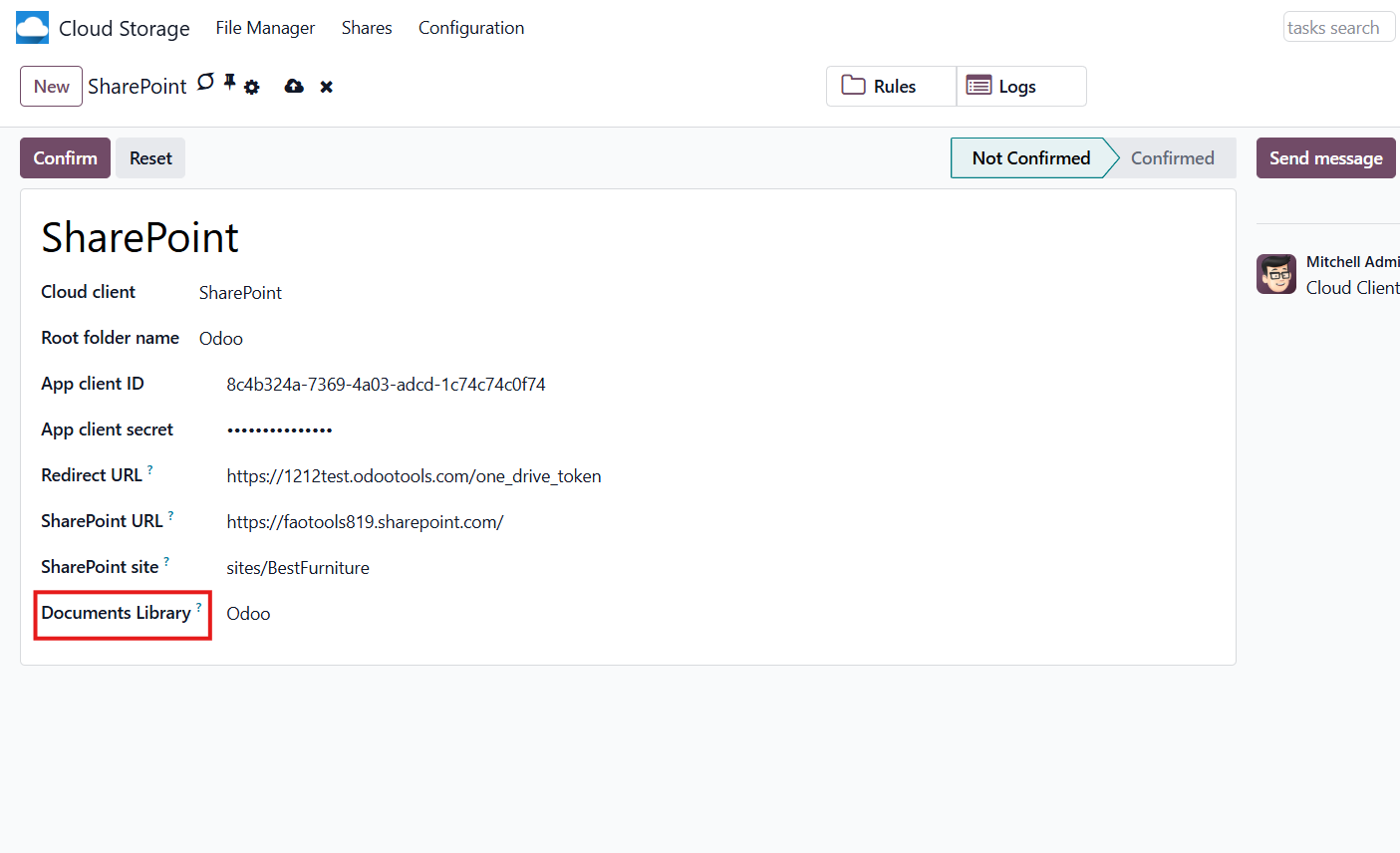The height and width of the screenshot is (853, 1400).
Task: Discard changes with the X icon
Action: pos(326,88)
